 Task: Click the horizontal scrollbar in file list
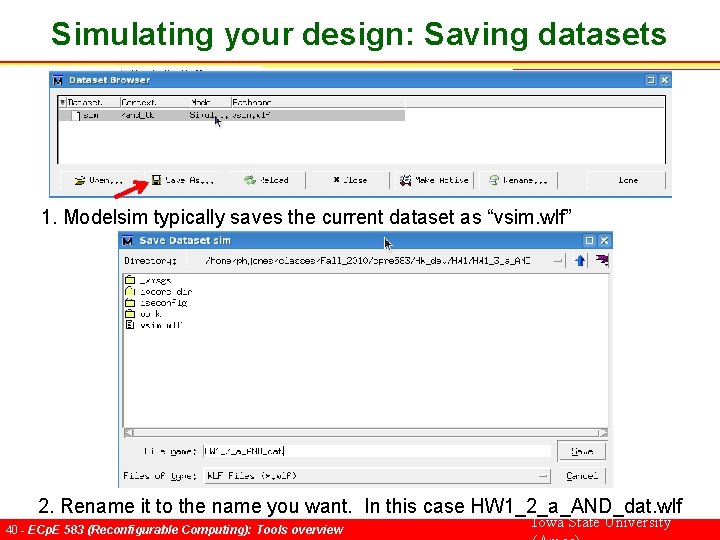point(366,433)
